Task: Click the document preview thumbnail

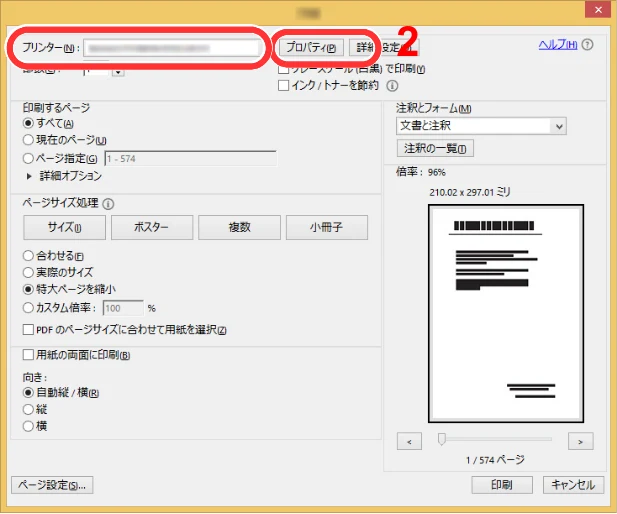Action: pyautogui.click(x=506, y=313)
